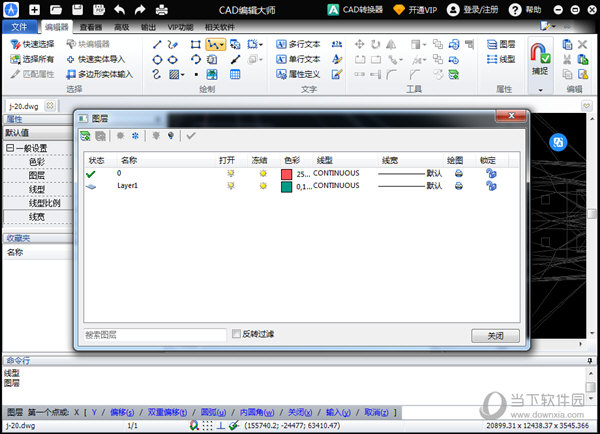Viewport: 600px width, 434px height.
Task: Print with the printer icon
Action: 161,10
